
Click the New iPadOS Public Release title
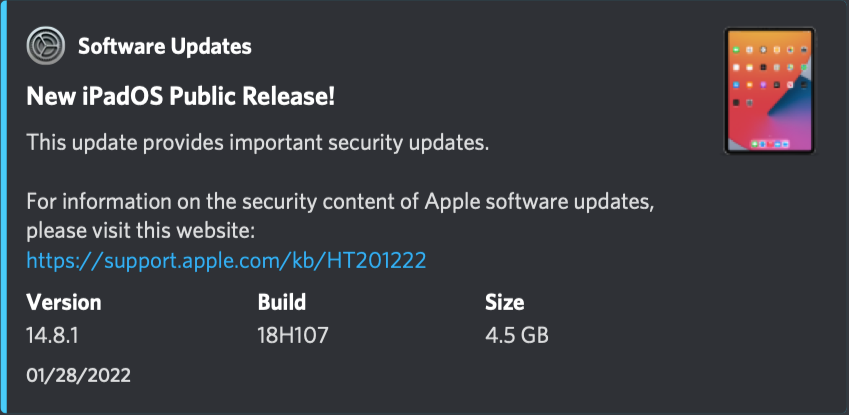180,97
